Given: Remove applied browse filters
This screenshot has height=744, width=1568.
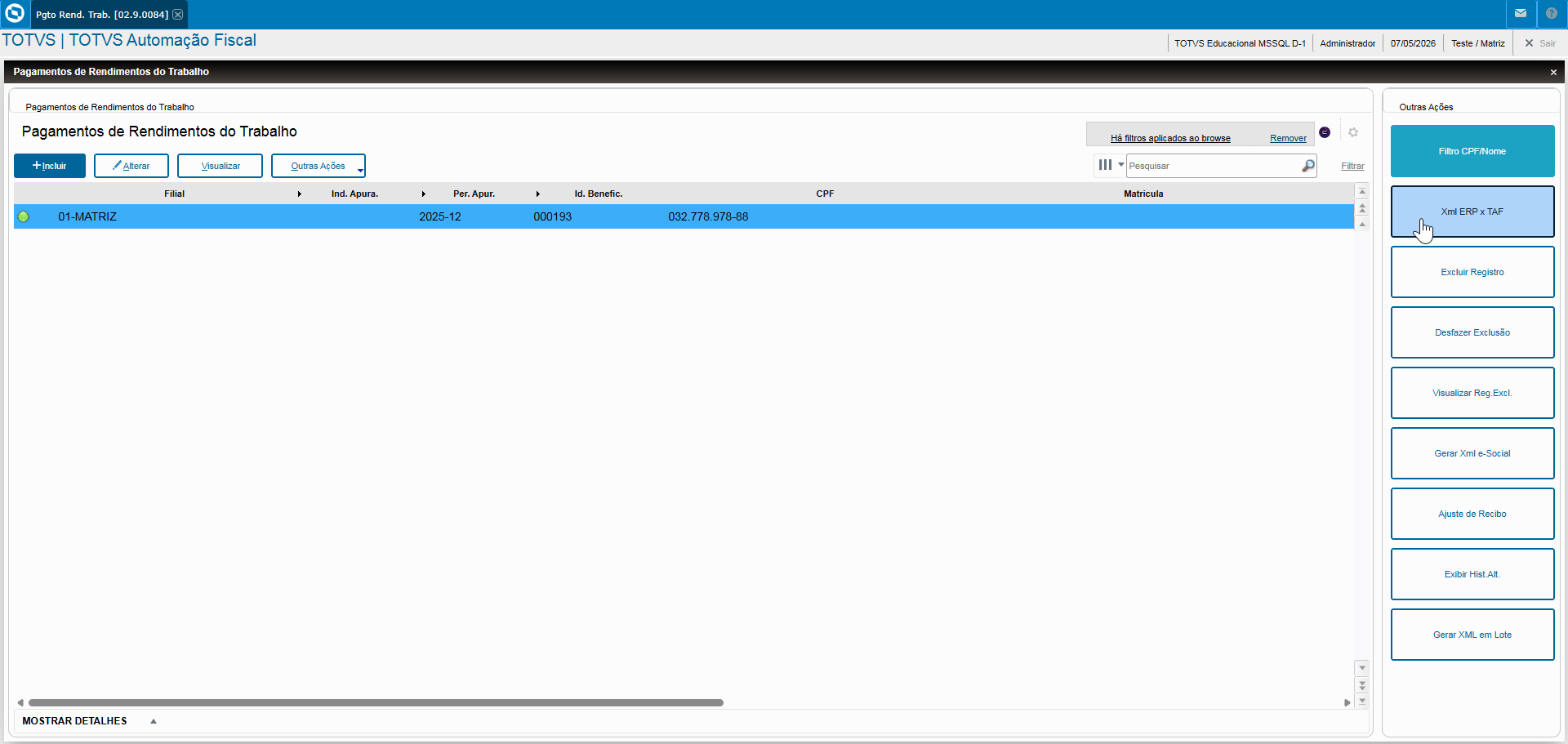Looking at the screenshot, I should 1288,138.
